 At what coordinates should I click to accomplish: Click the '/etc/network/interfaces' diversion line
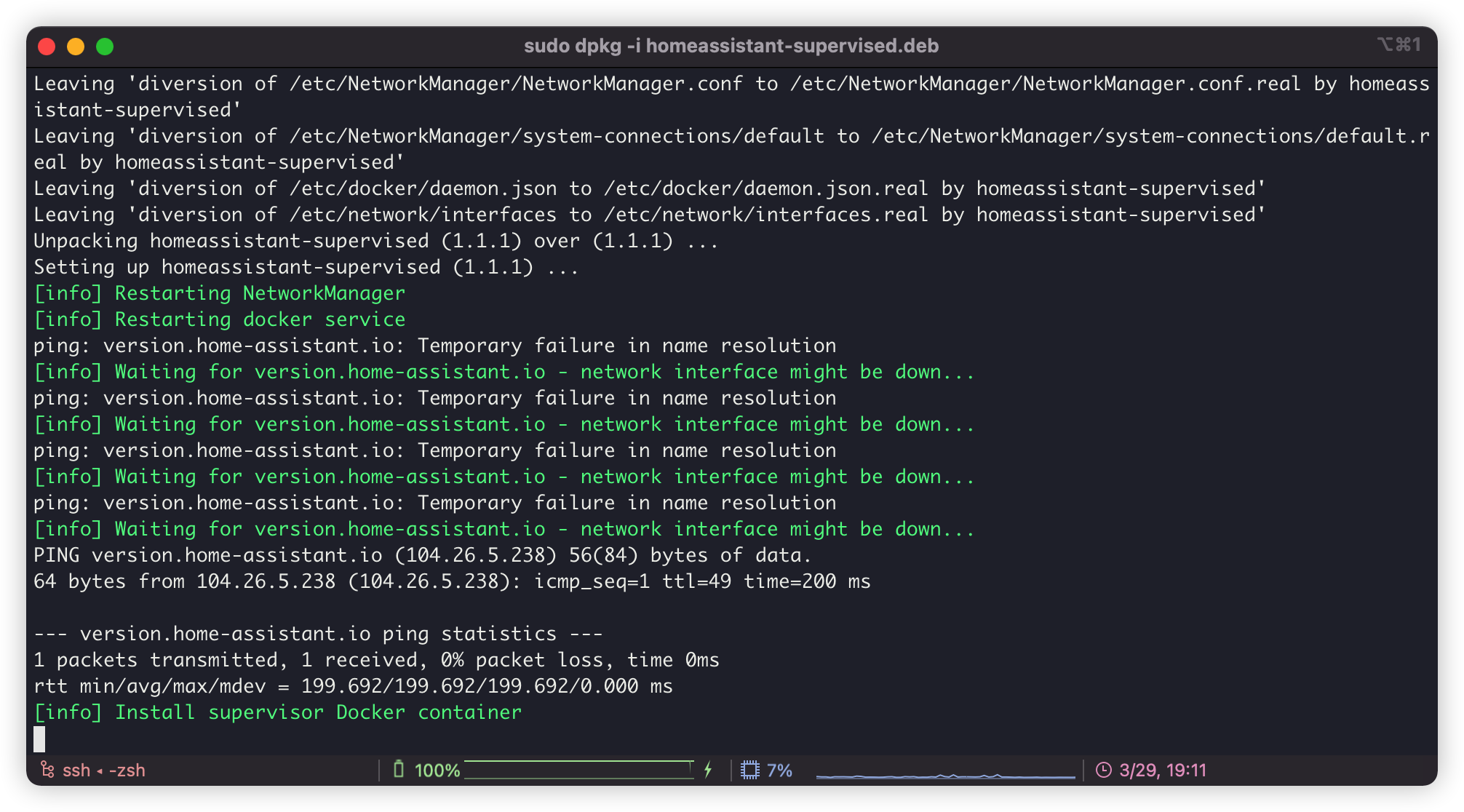pyautogui.click(x=649, y=215)
